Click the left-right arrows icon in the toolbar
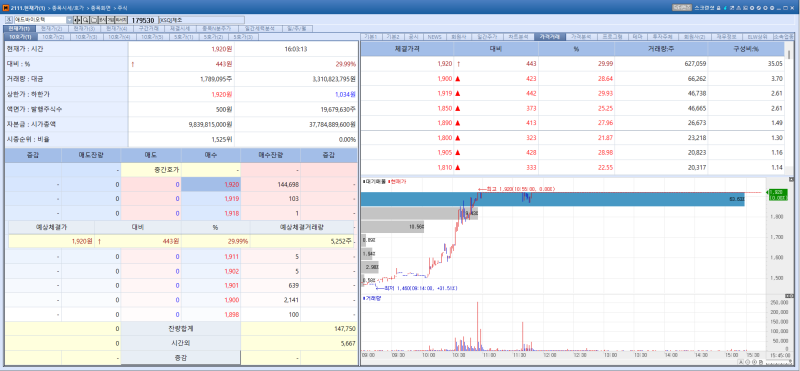This screenshot has width=800, height=371. pos(78,19)
